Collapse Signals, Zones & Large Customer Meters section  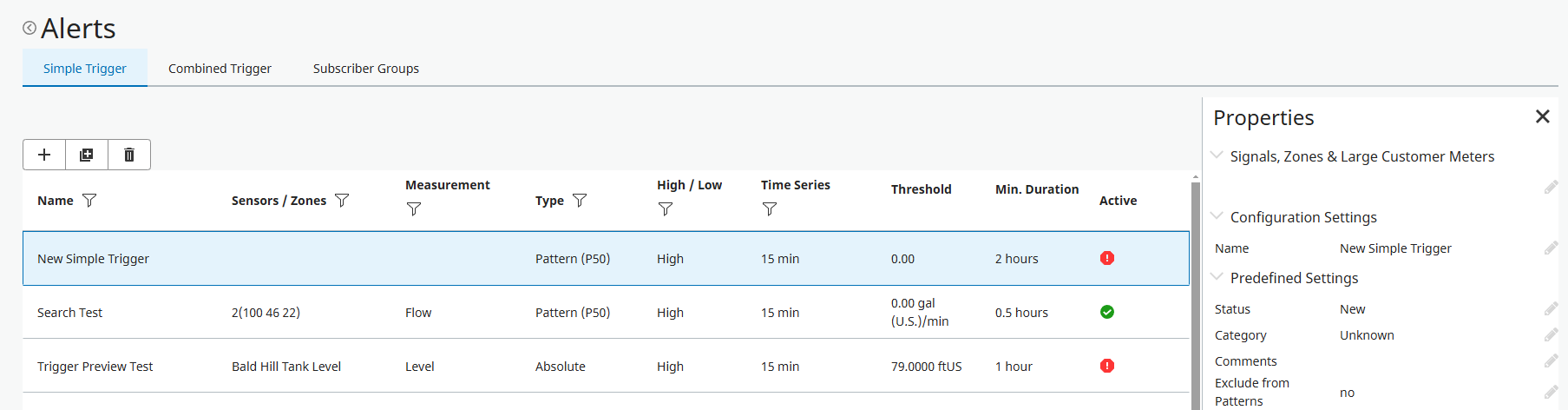1217,155
